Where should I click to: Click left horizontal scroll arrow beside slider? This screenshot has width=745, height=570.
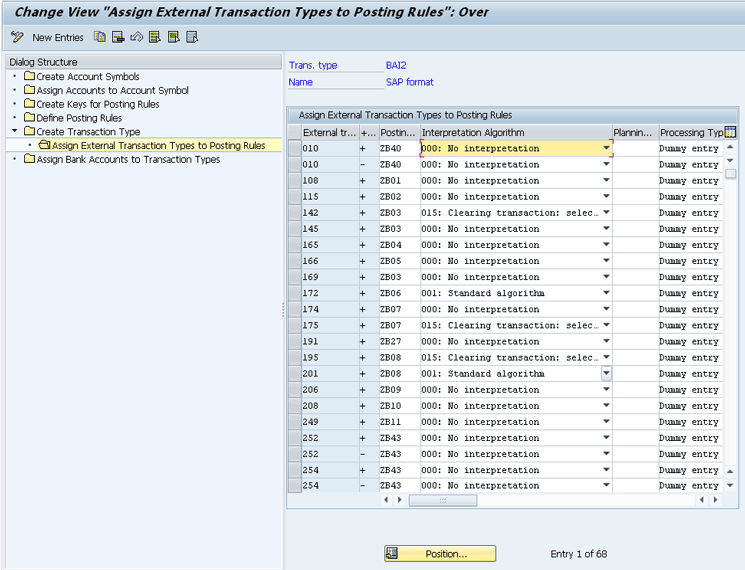point(386,500)
